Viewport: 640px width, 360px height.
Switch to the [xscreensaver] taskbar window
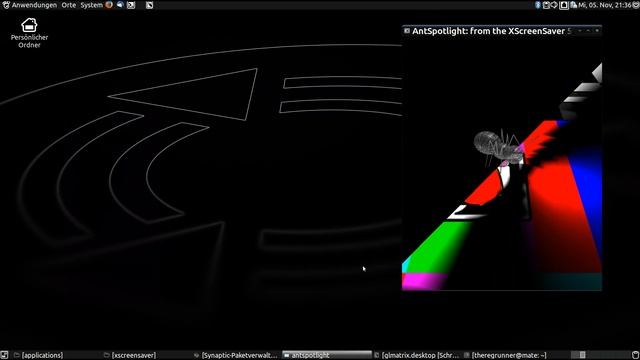point(130,355)
